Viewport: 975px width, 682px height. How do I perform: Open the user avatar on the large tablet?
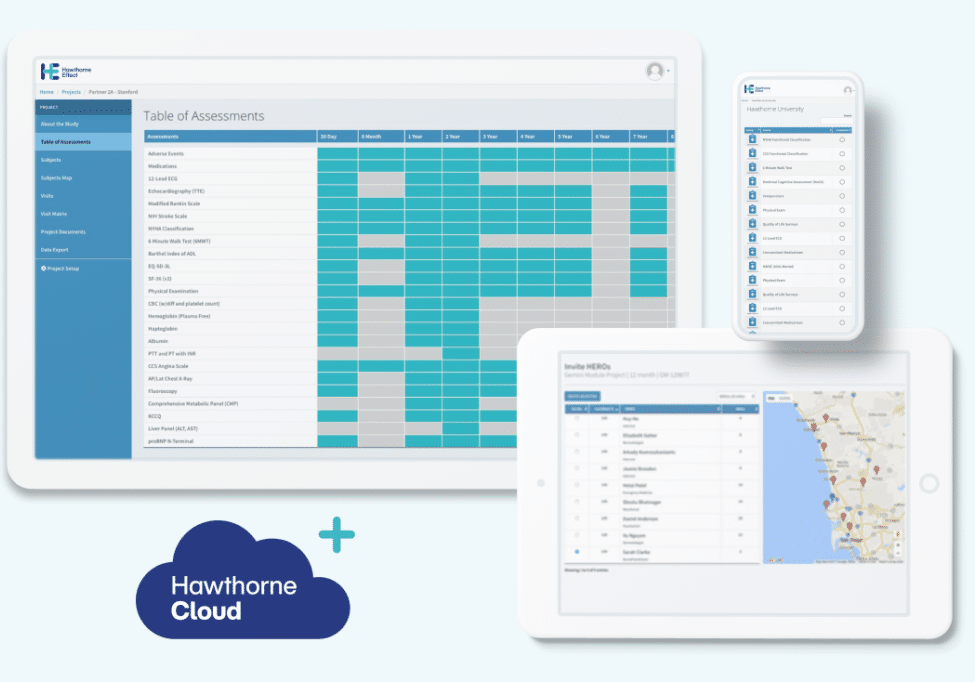point(655,71)
